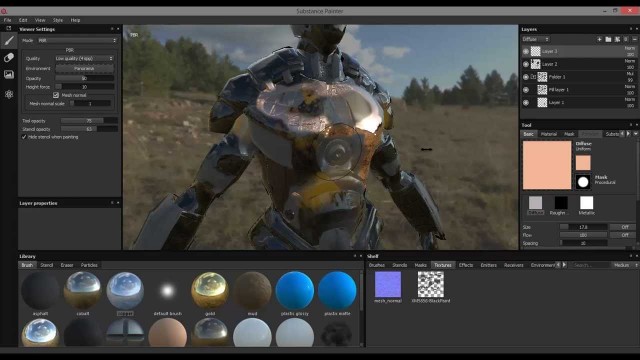Switch to Particles tab in Library
Screen dimensions: 640x360
(x=89, y=265)
